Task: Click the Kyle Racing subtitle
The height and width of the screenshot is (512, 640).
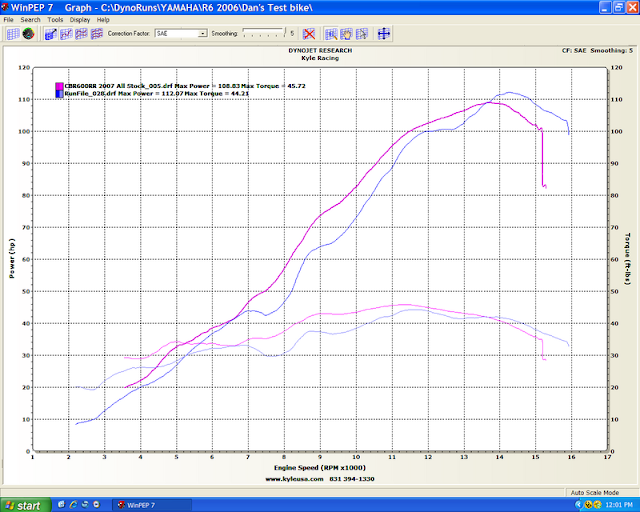Action: pyautogui.click(x=320, y=58)
